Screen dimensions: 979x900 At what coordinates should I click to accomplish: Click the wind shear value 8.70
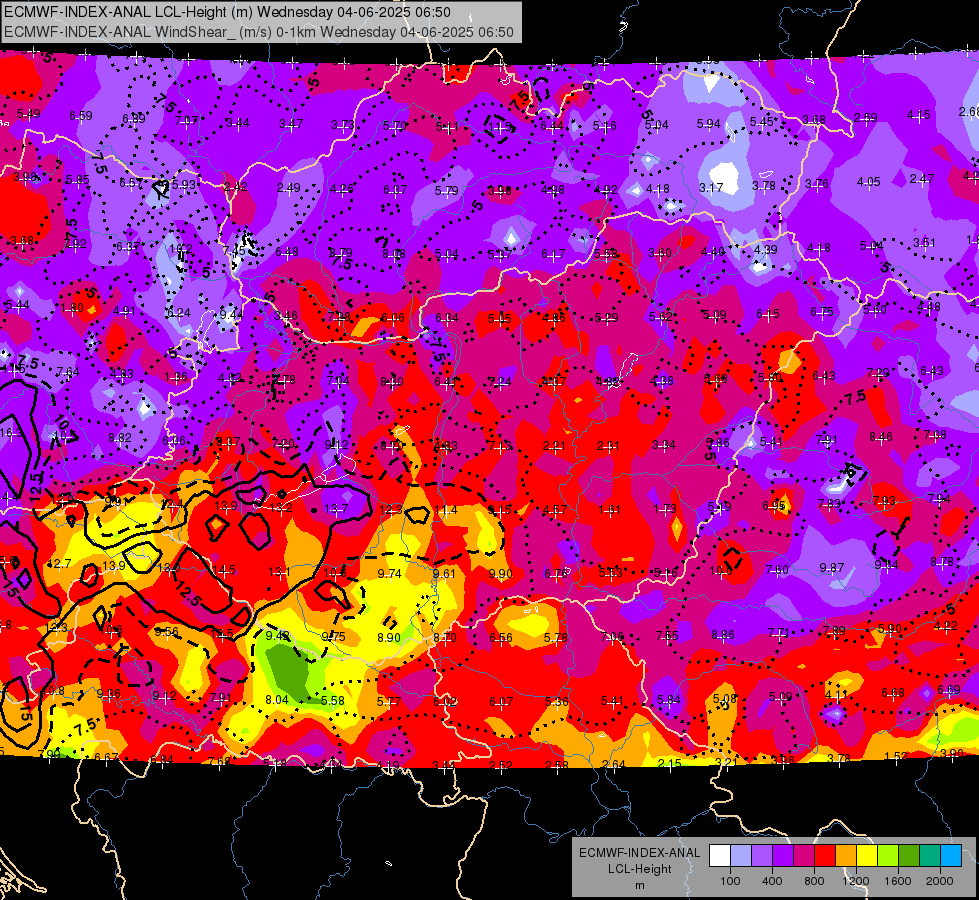[x=445, y=638]
